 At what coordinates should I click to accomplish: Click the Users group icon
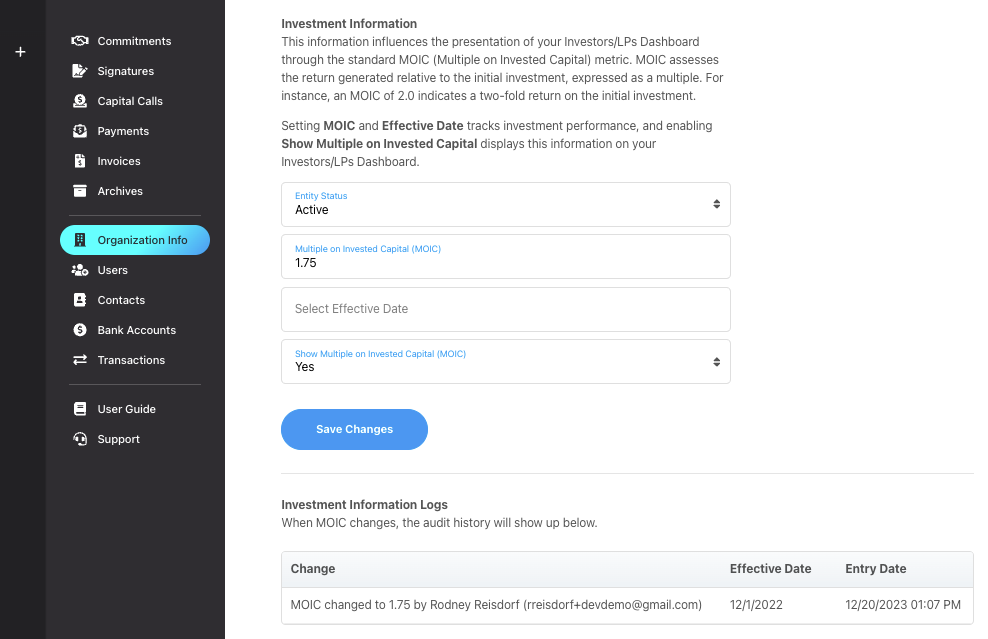click(x=80, y=270)
